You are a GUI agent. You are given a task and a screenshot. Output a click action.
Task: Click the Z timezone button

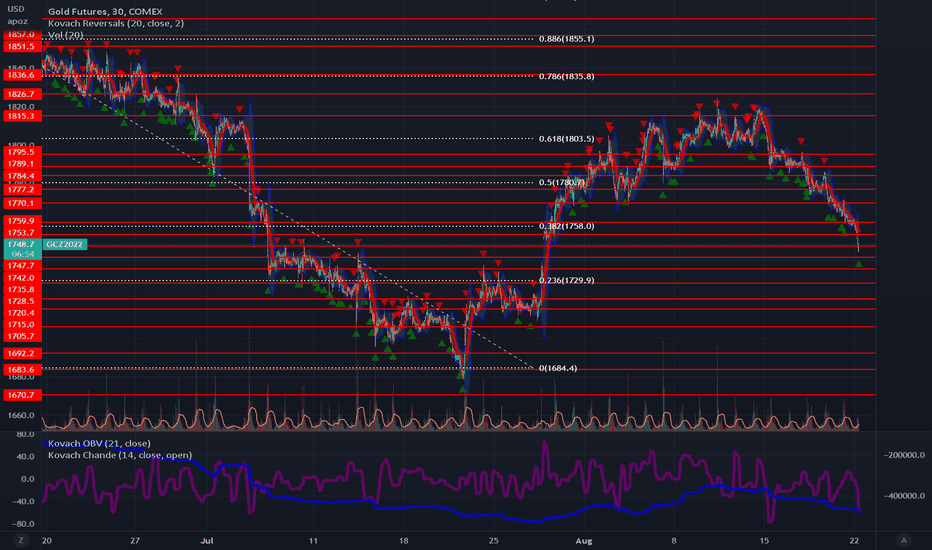coord(21,540)
